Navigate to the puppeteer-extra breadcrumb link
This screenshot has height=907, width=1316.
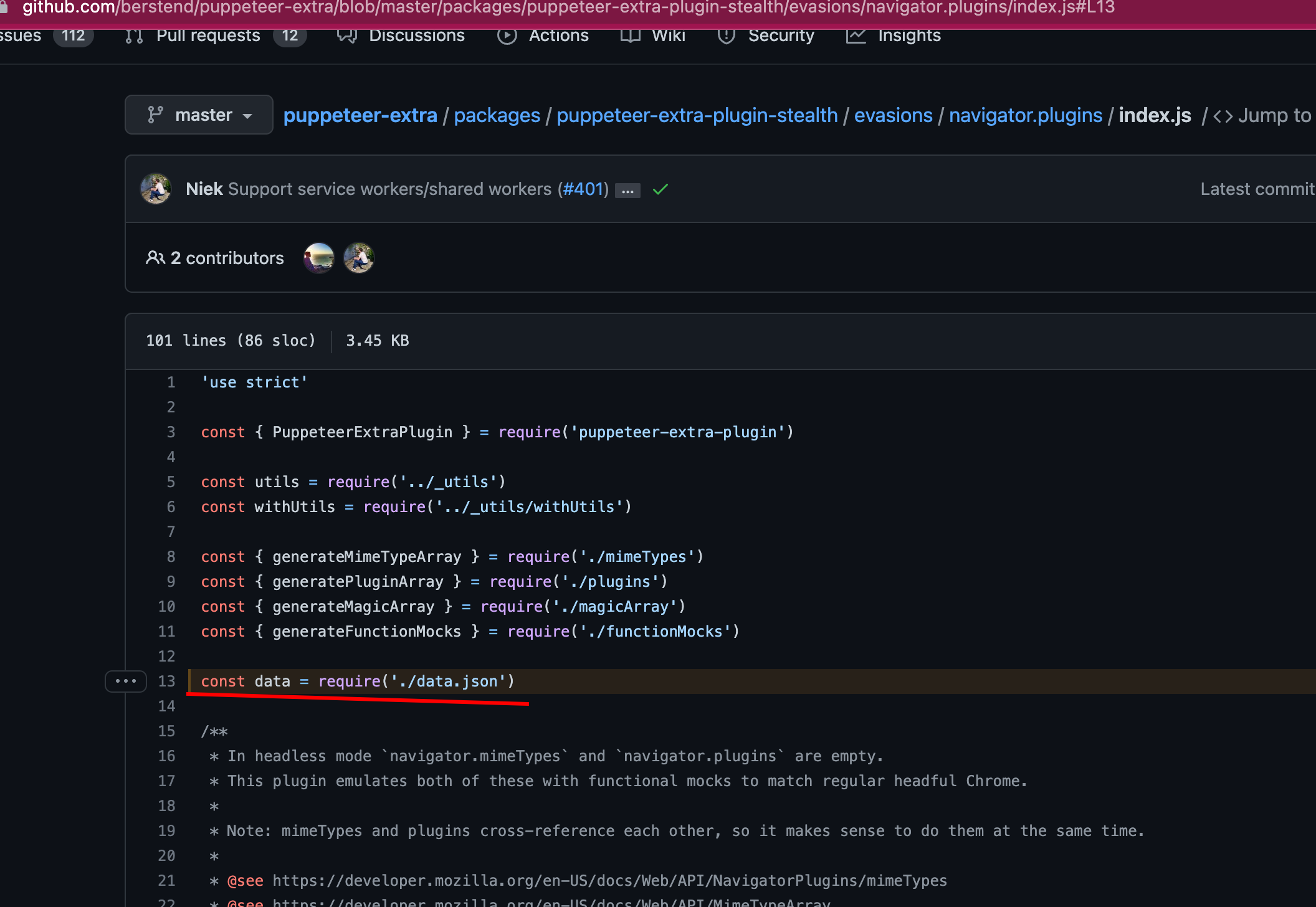click(360, 115)
